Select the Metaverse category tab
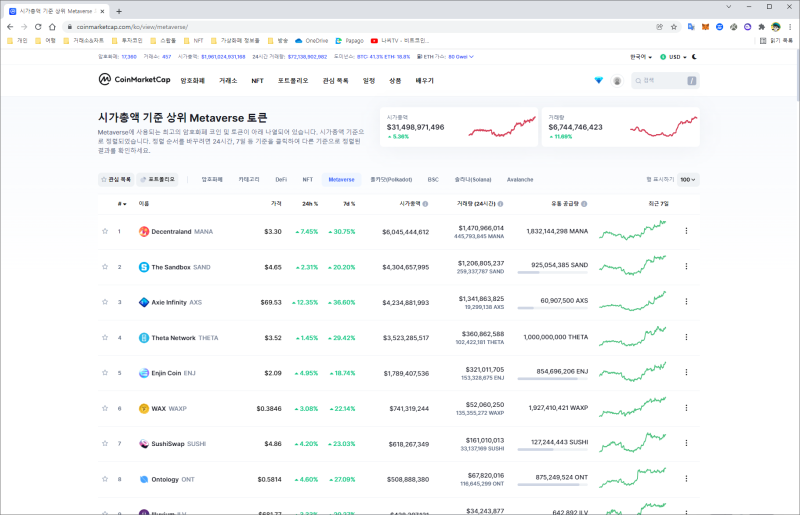The height and width of the screenshot is (515, 800). point(341,180)
